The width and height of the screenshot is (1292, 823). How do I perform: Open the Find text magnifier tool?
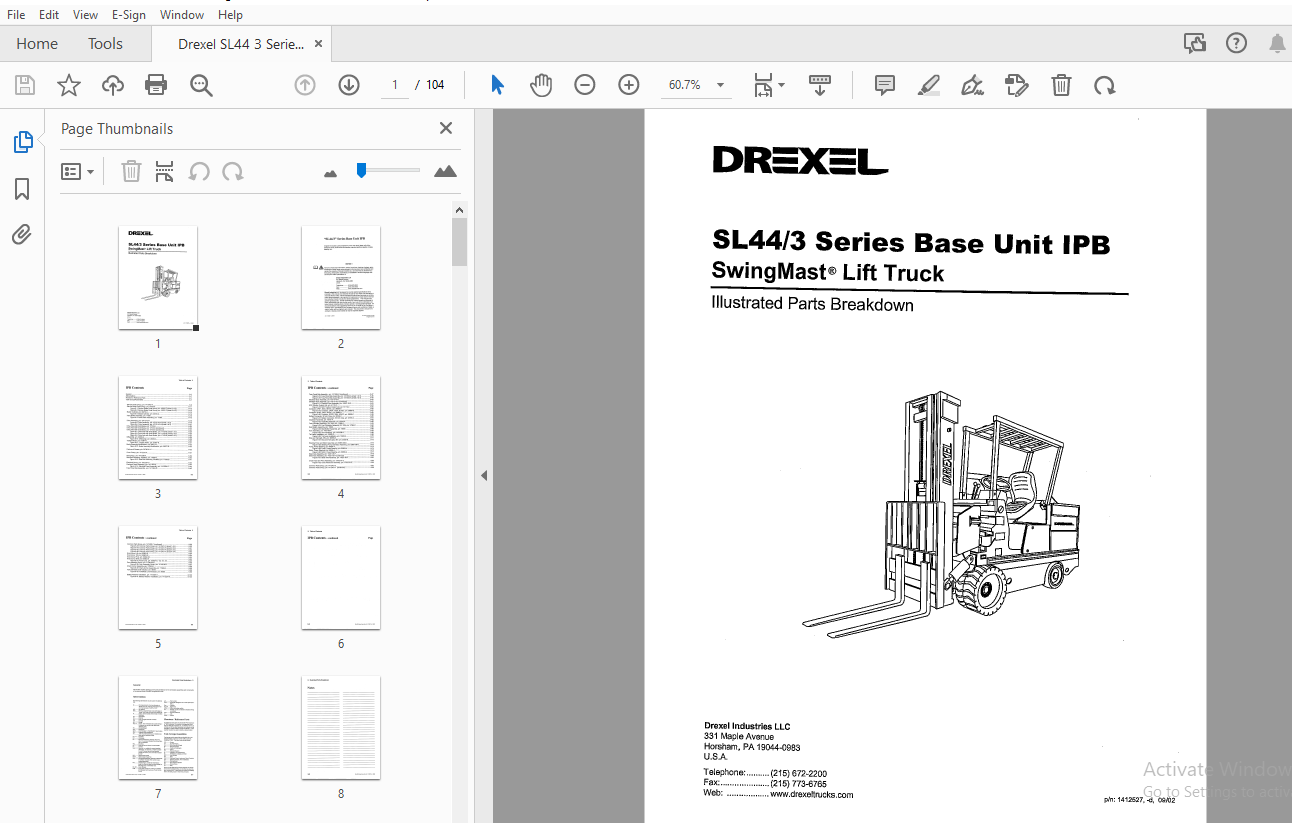(x=202, y=85)
